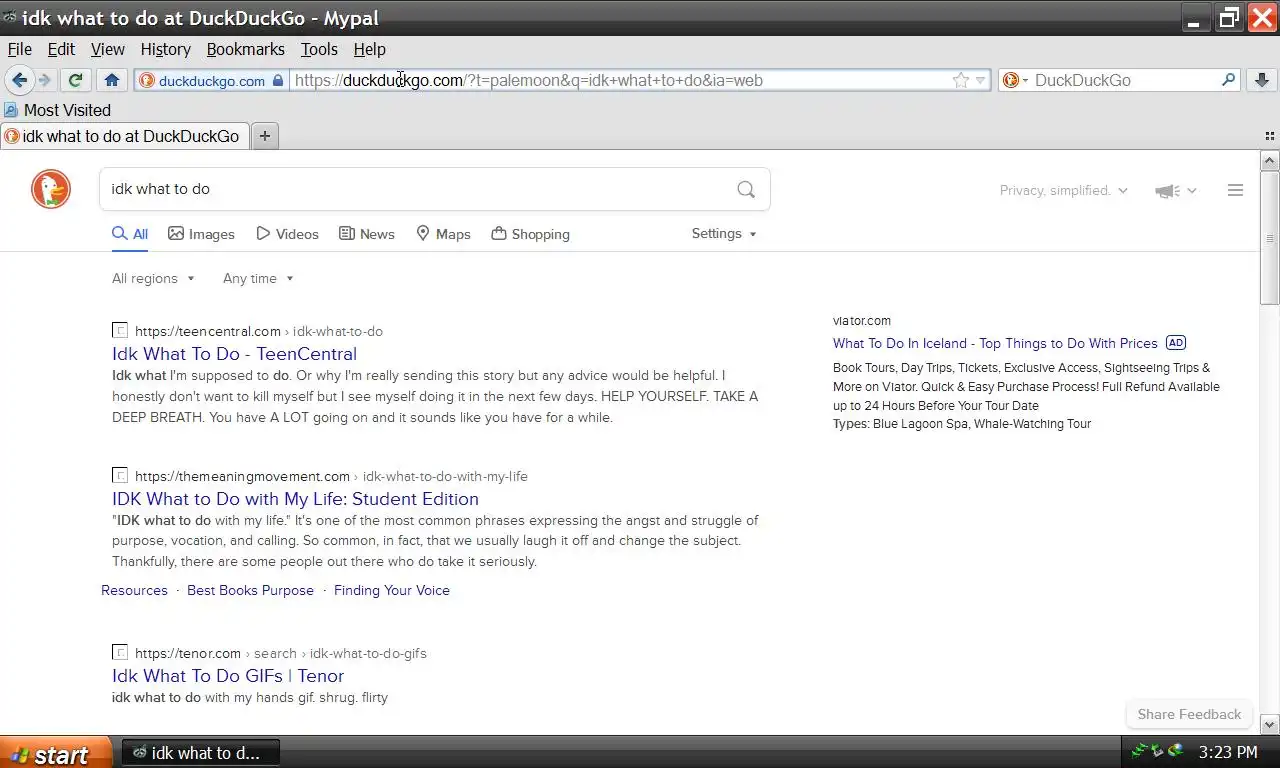
Task: Click the 'idk what to d...' taskbar button
Action: (x=201, y=753)
